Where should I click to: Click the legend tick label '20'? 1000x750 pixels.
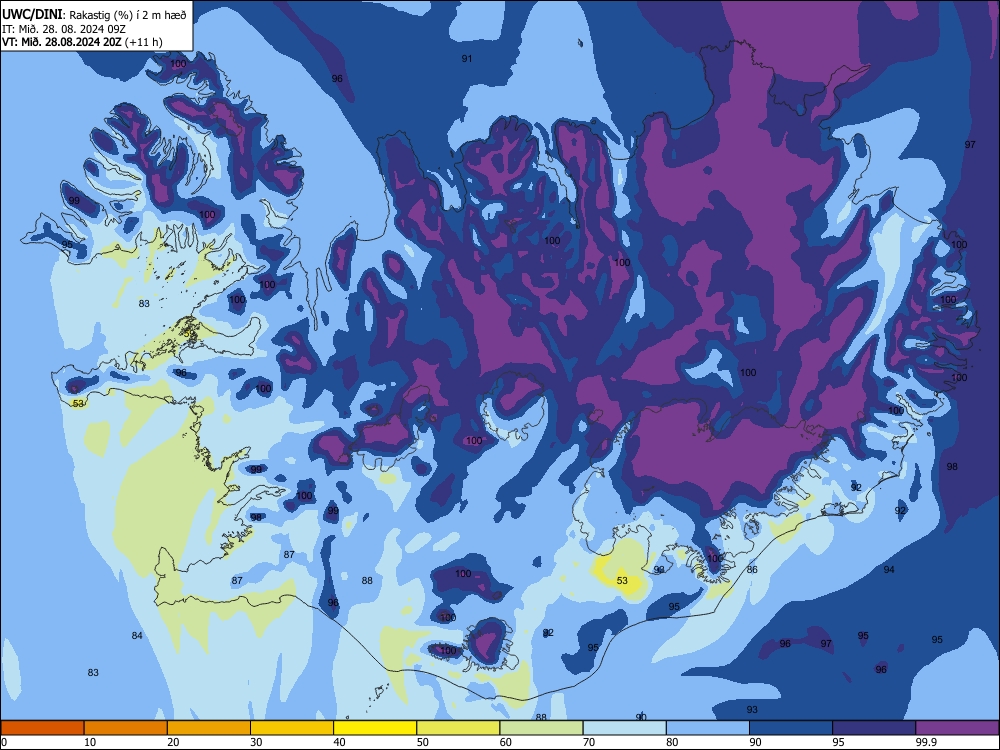point(173,742)
